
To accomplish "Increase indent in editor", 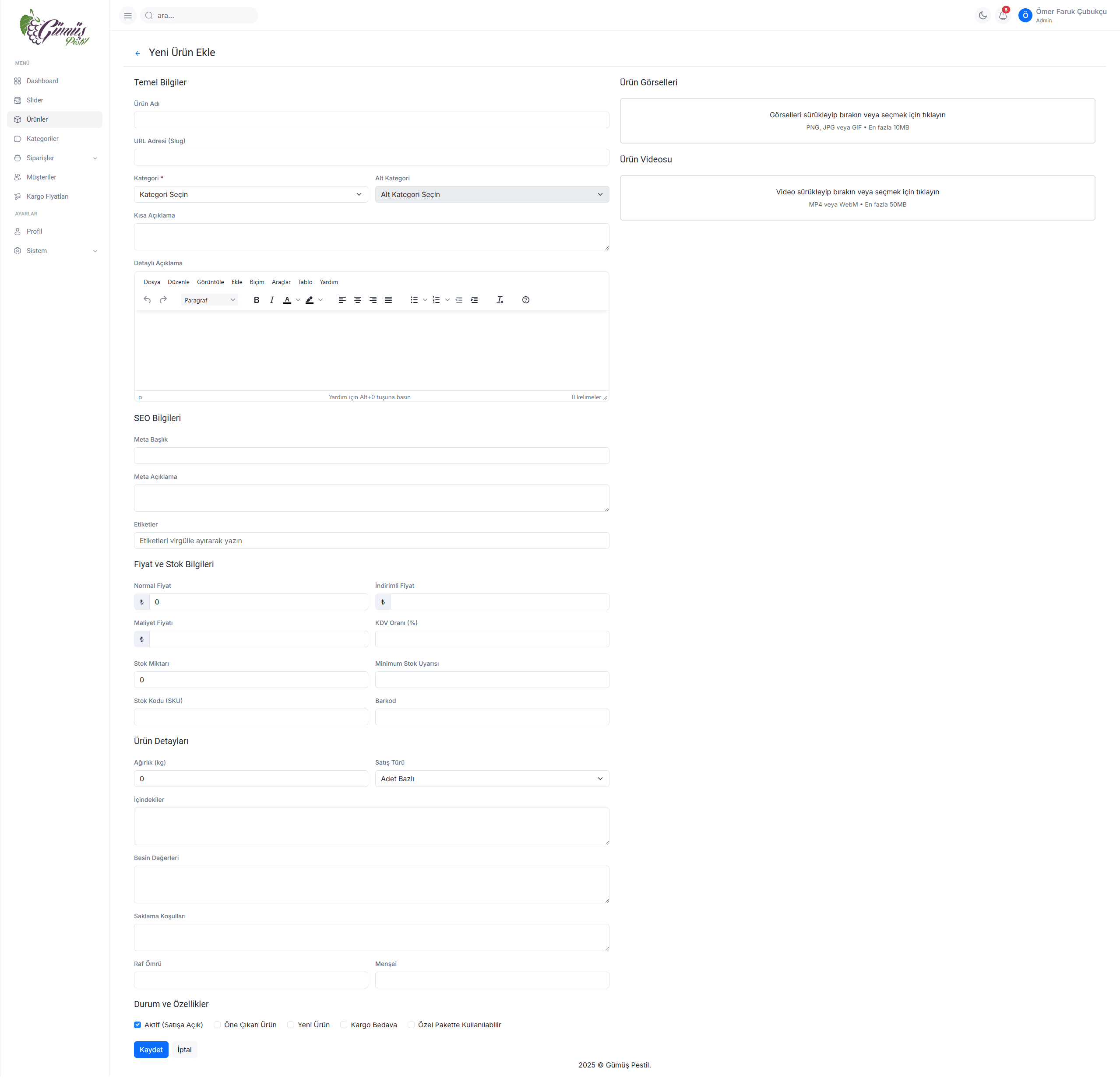I will (x=474, y=300).
